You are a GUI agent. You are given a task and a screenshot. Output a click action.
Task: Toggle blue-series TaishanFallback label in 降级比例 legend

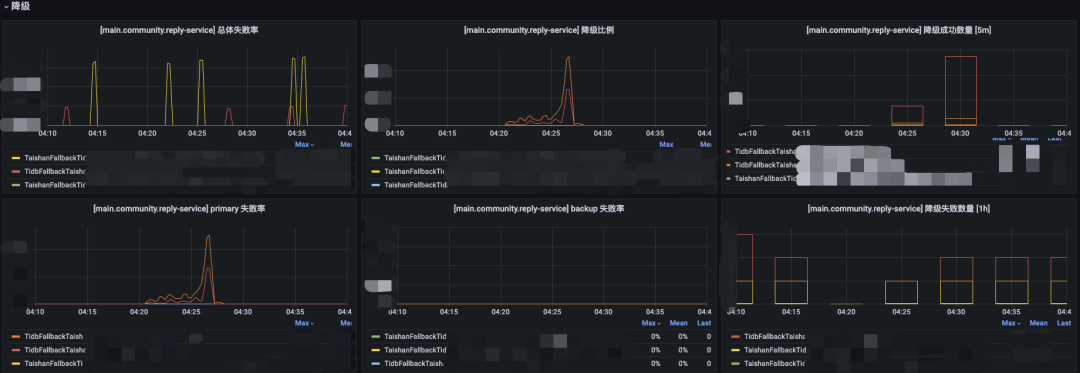(415, 185)
